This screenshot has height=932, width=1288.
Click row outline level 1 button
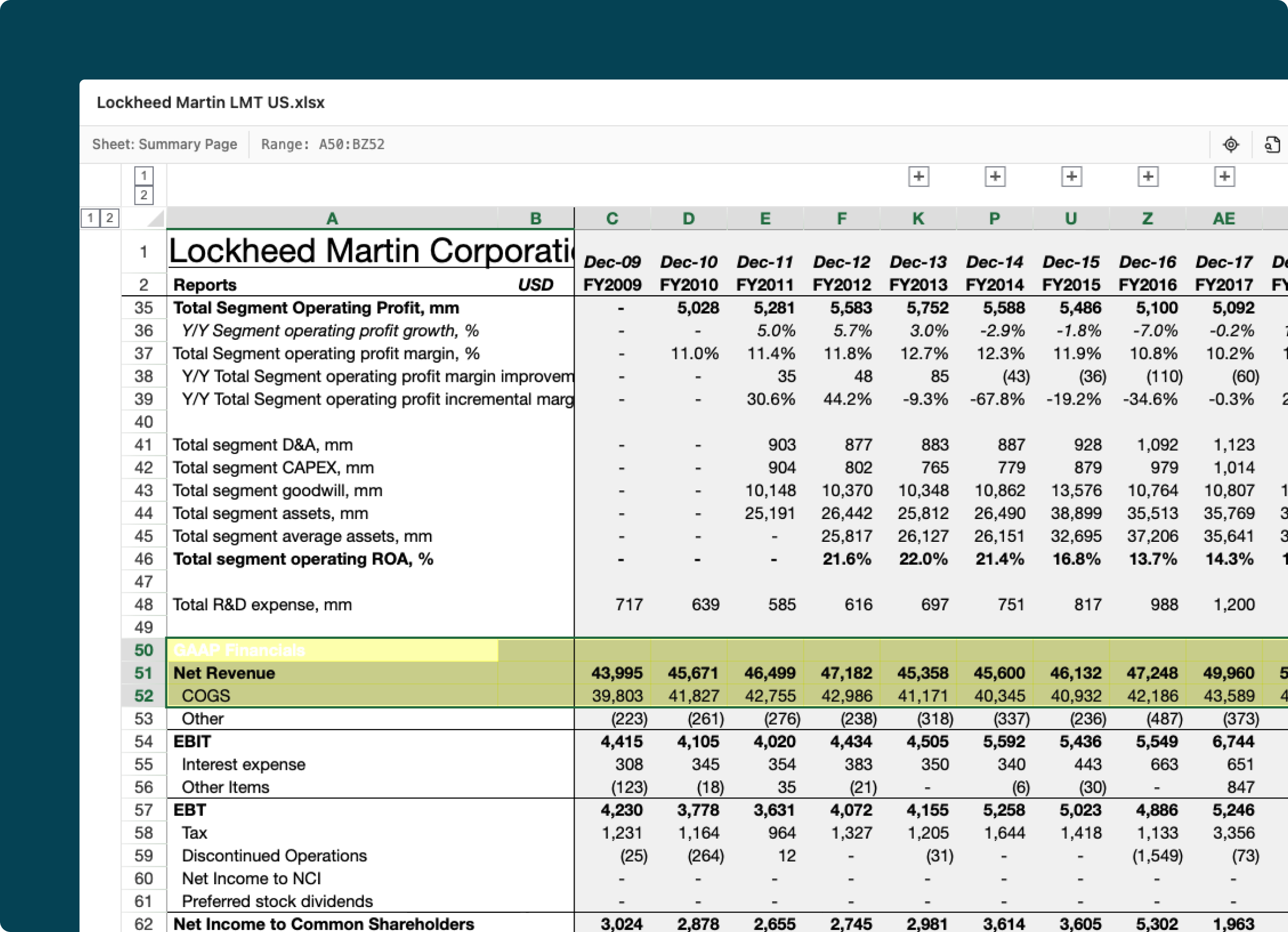pyautogui.click(x=90, y=218)
